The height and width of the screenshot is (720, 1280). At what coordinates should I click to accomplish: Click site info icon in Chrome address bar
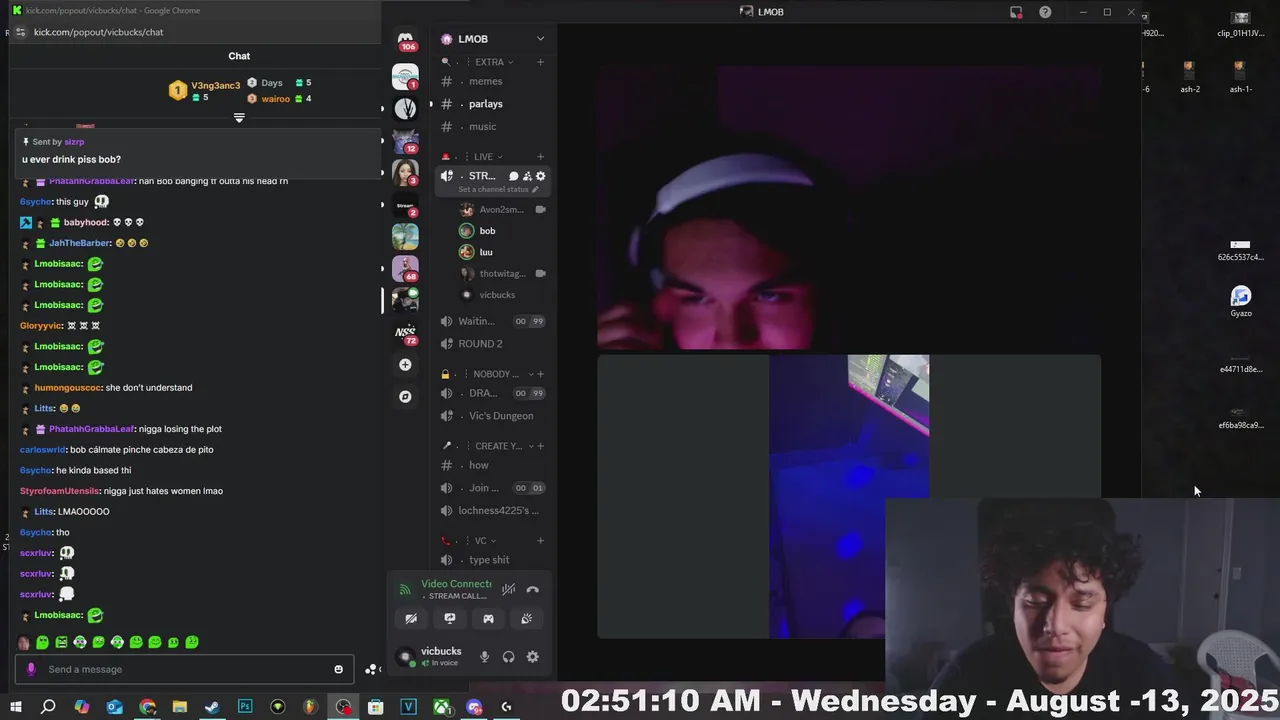(21, 32)
